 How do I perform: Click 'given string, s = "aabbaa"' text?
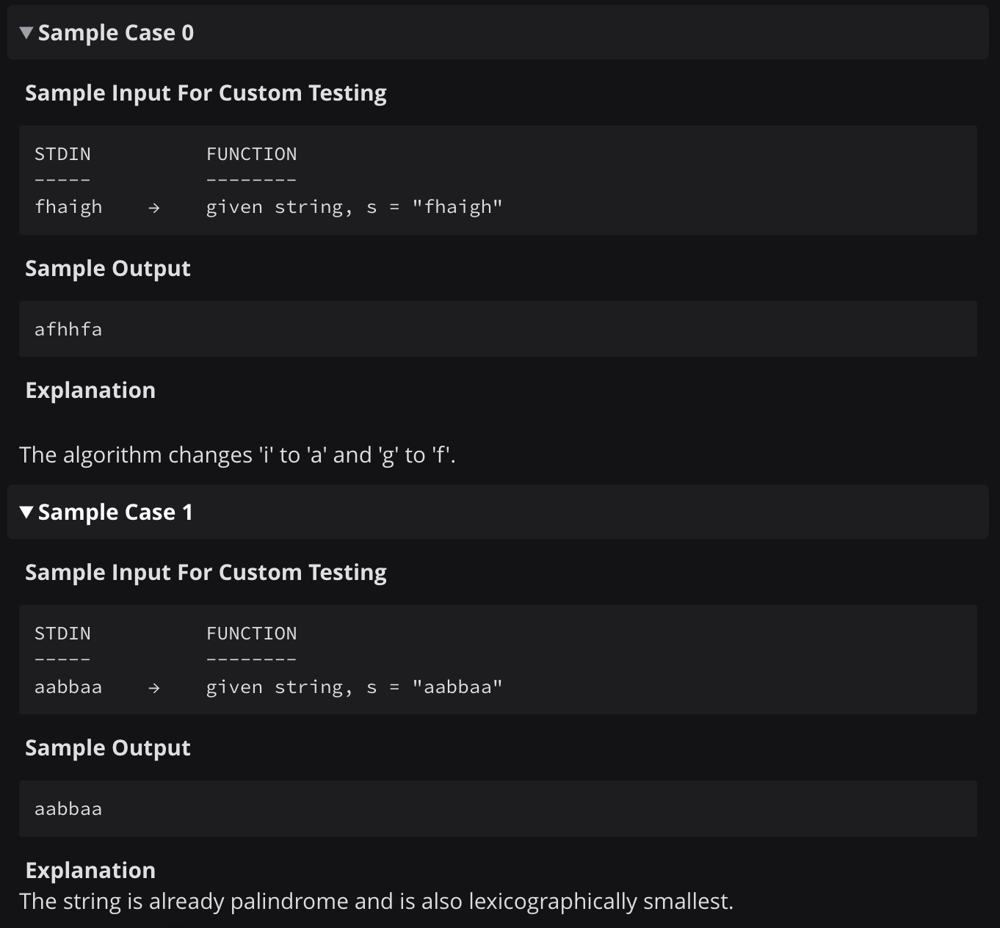[x=354, y=687]
